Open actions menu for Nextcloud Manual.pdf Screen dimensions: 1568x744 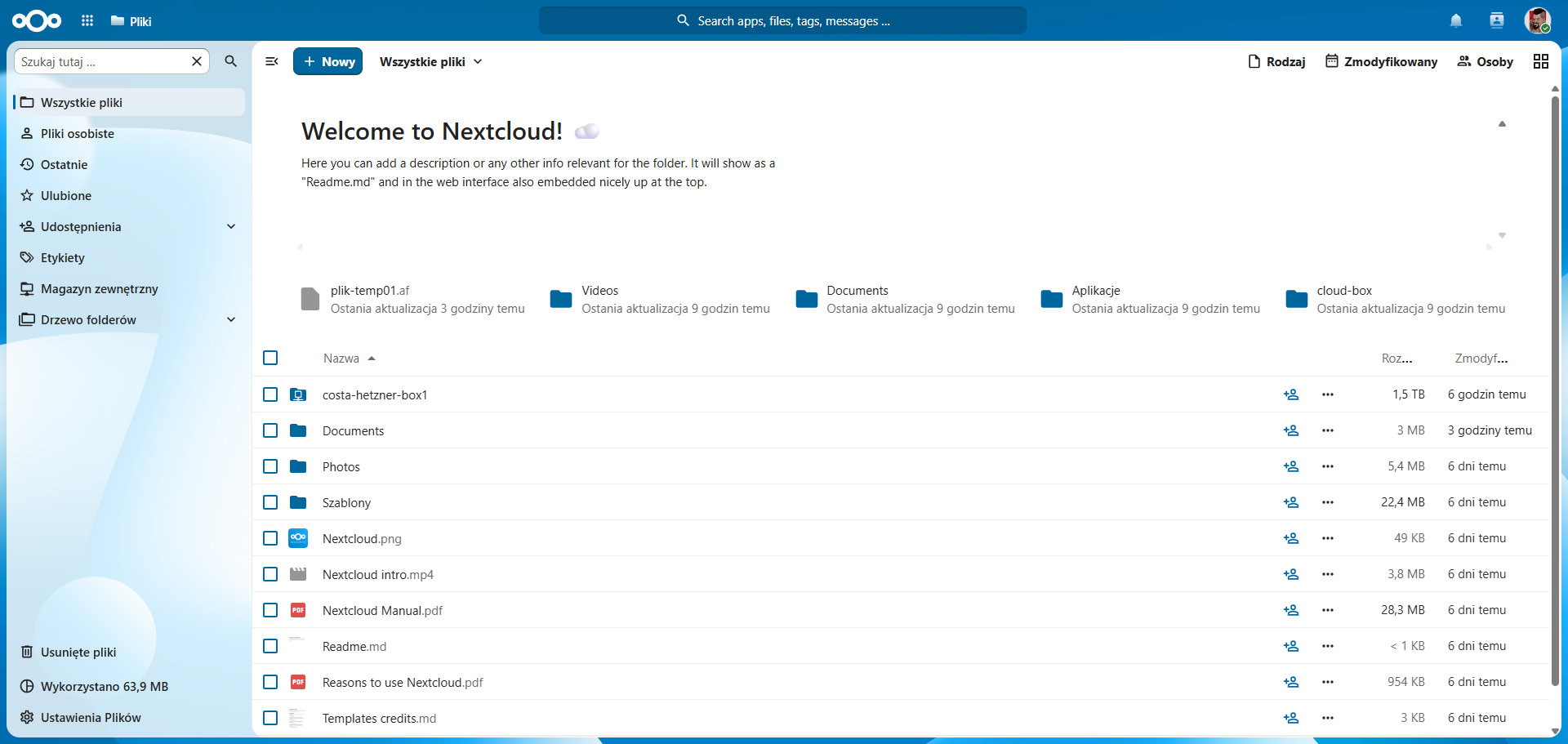click(1328, 610)
